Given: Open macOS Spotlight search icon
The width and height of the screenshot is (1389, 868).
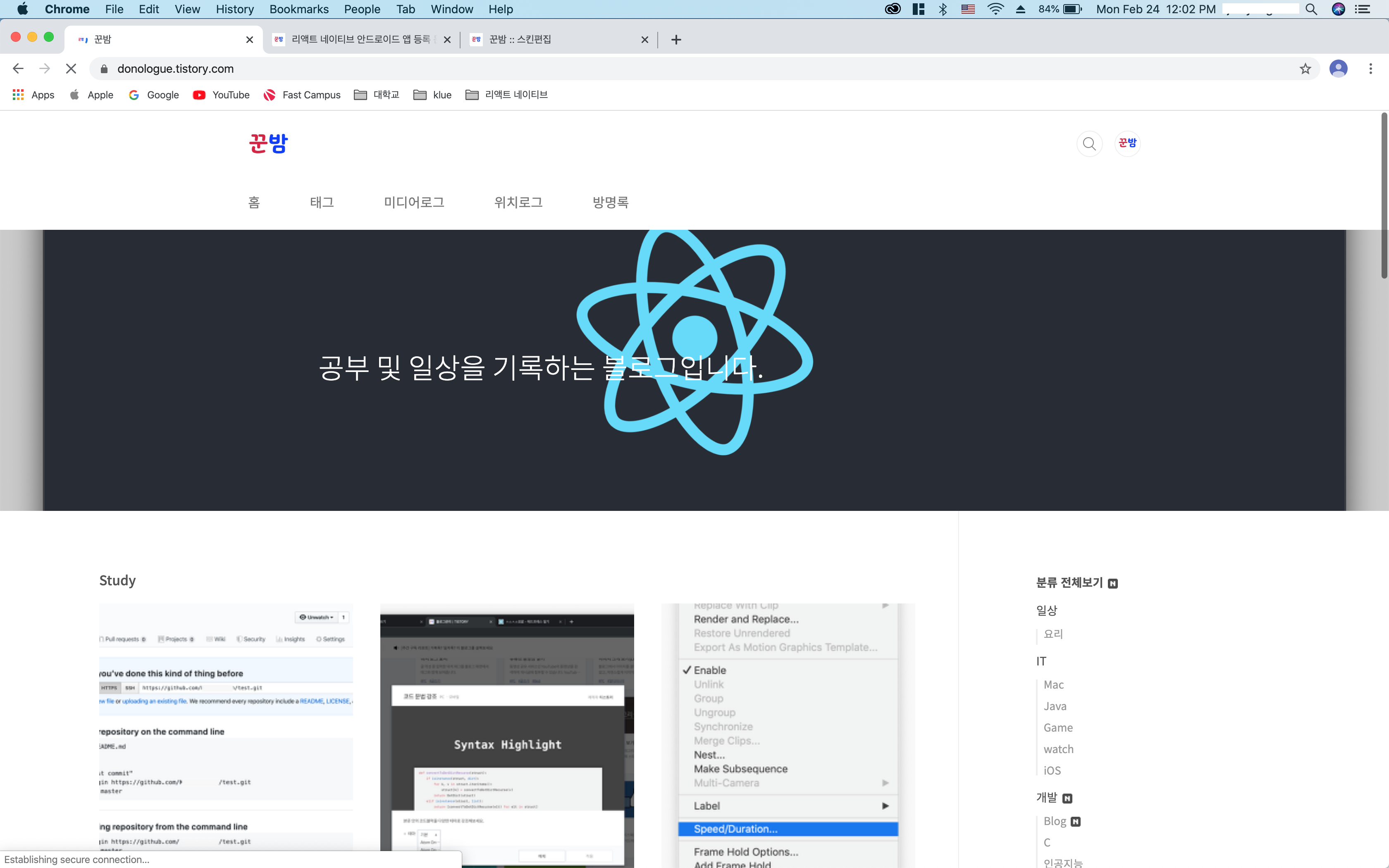Looking at the screenshot, I should [1311, 9].
